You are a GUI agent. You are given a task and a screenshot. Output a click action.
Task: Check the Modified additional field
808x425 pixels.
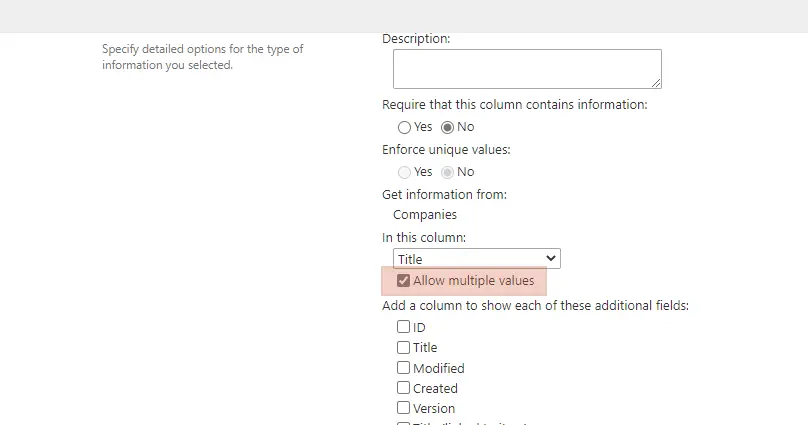(403, 367)
